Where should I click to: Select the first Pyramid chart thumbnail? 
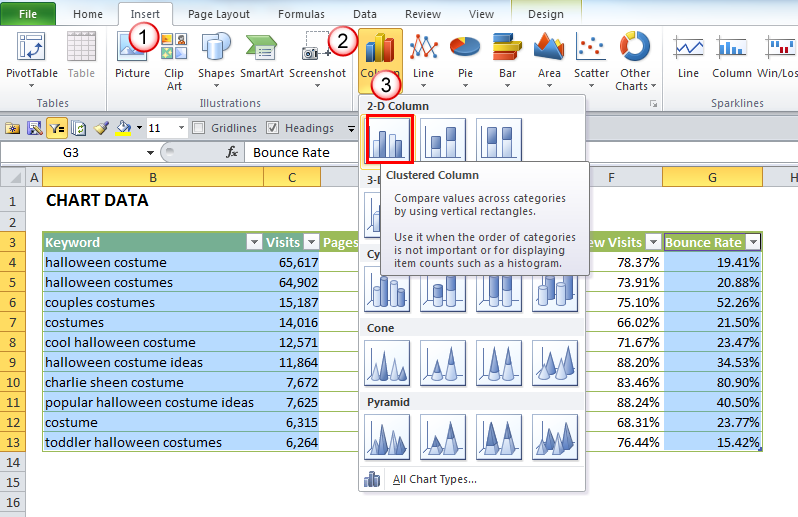tap(387, 436)
